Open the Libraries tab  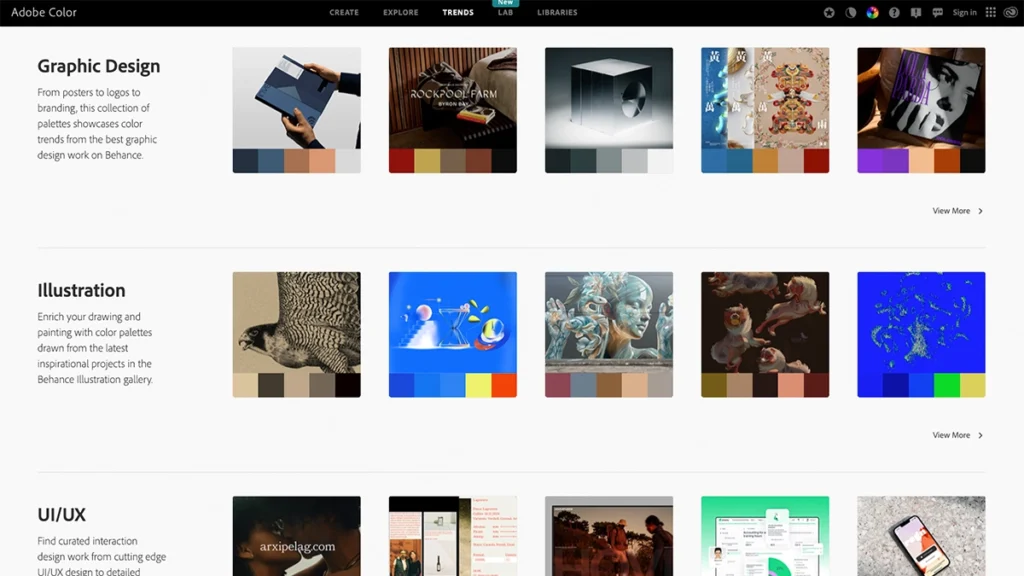tap(557, 12)
